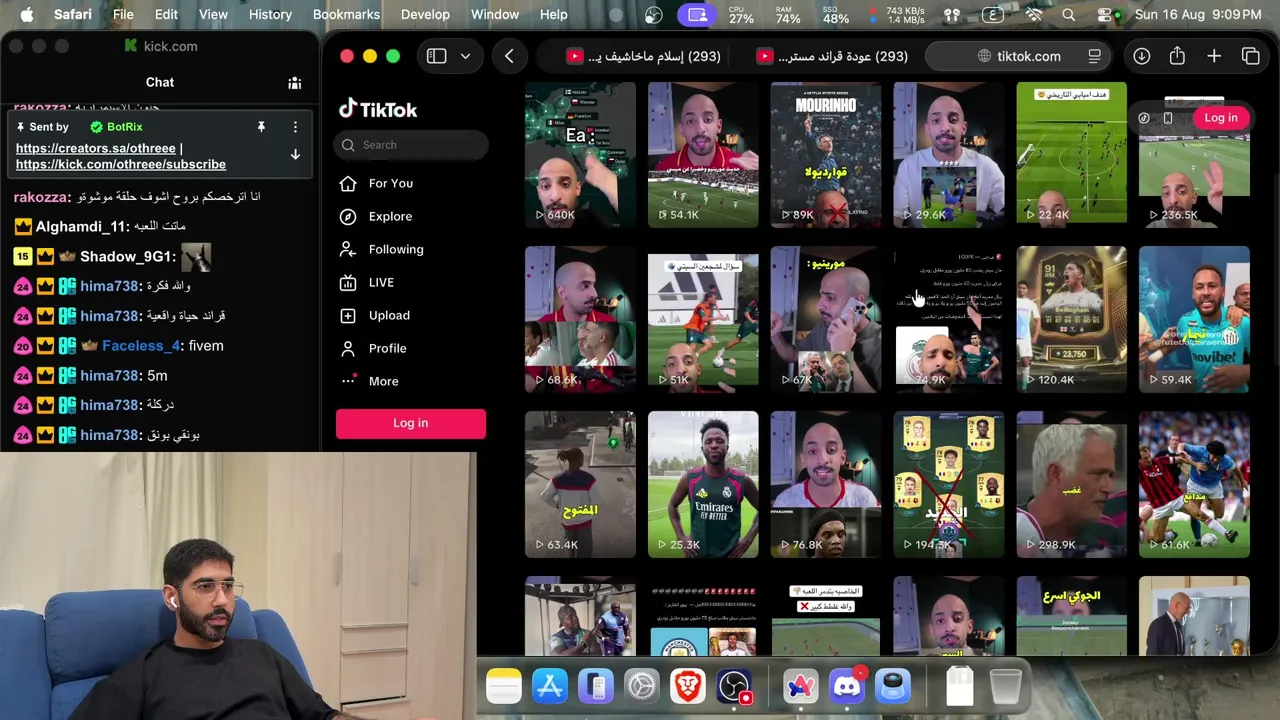Open System Settings from the Dock
This screenshot has width=1280, height=720.
(x=642, y=687)
